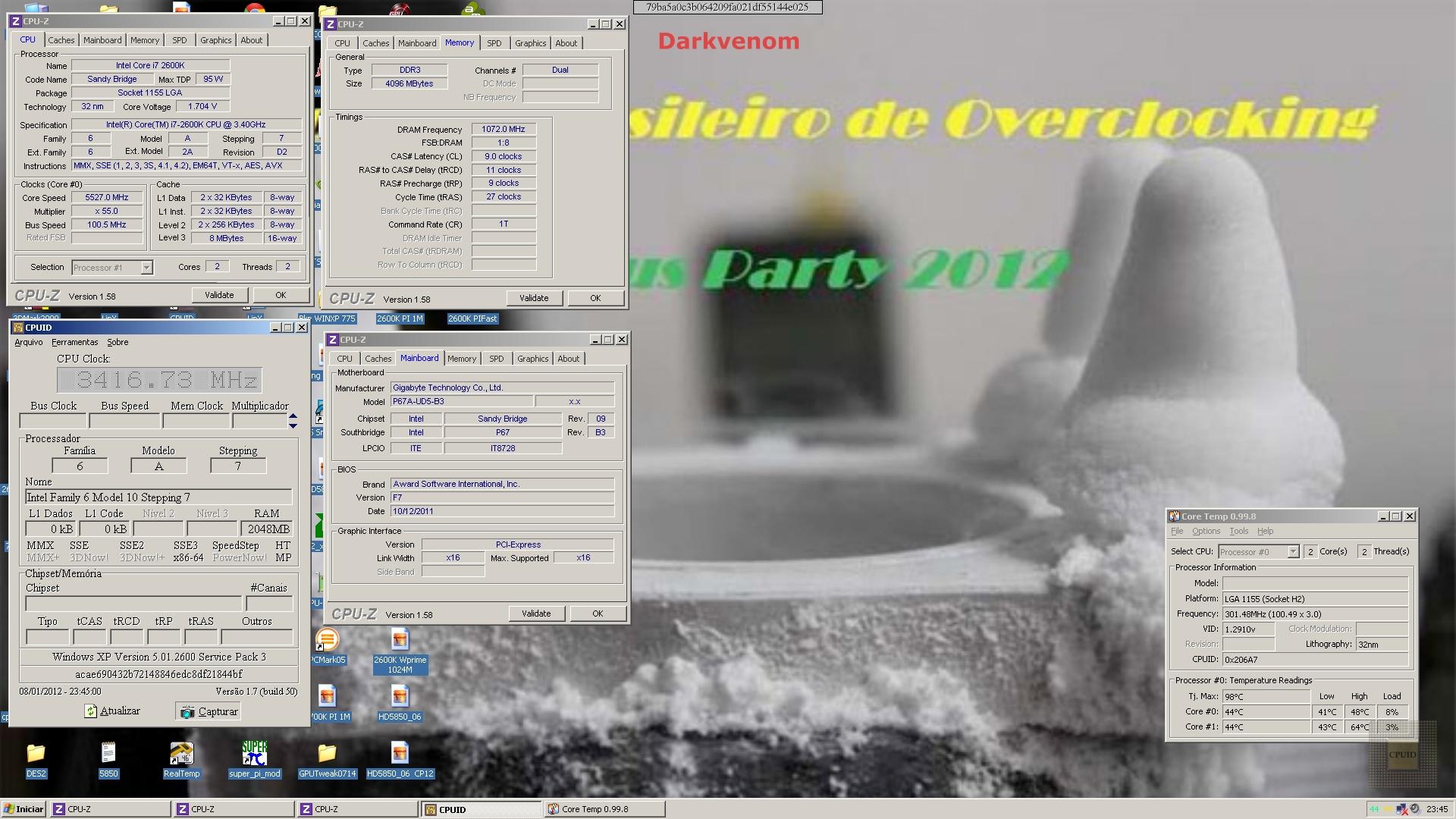Open the Caches tab in CPU-Z CPU window
1456x819 pixels.
61,40
